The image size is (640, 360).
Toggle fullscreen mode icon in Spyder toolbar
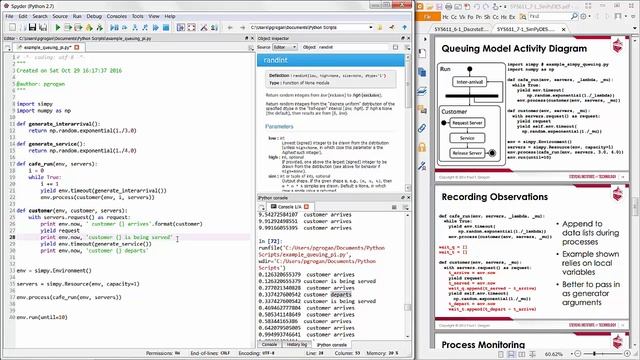coord(191,27)
